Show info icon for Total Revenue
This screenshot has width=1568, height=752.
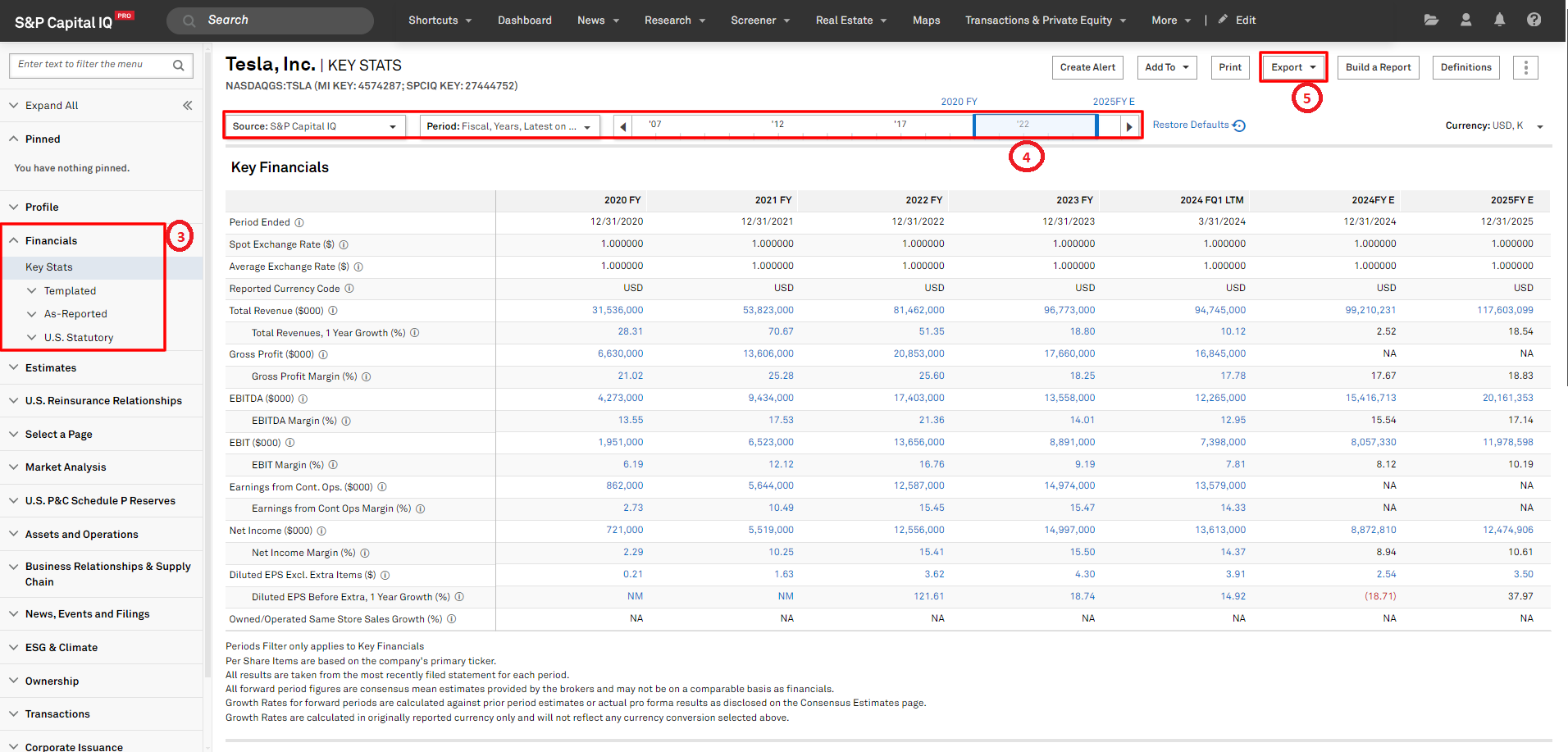pos(333,311)
